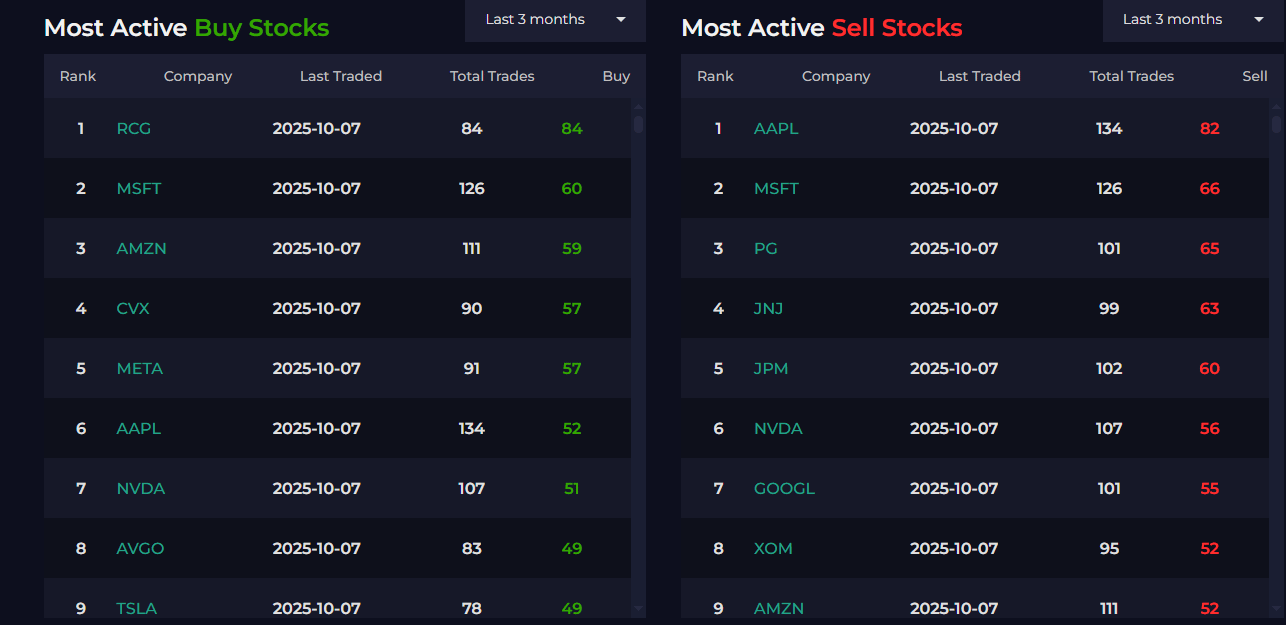Click Most Active Buy Stocks heading
The width and height of the screenshot is (1286, 625).
[x=186, y=28]
